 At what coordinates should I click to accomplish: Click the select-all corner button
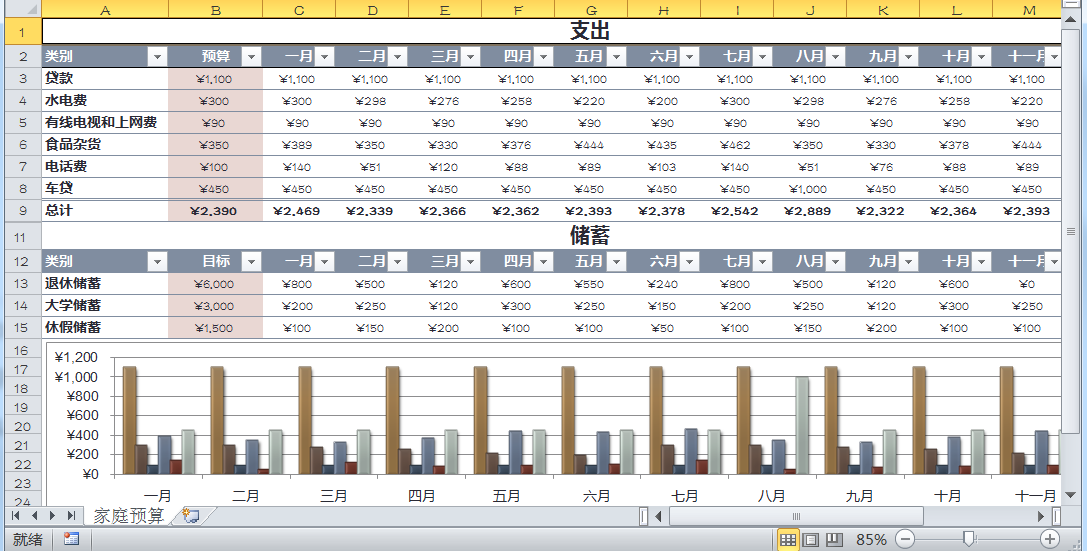(22, 9)
